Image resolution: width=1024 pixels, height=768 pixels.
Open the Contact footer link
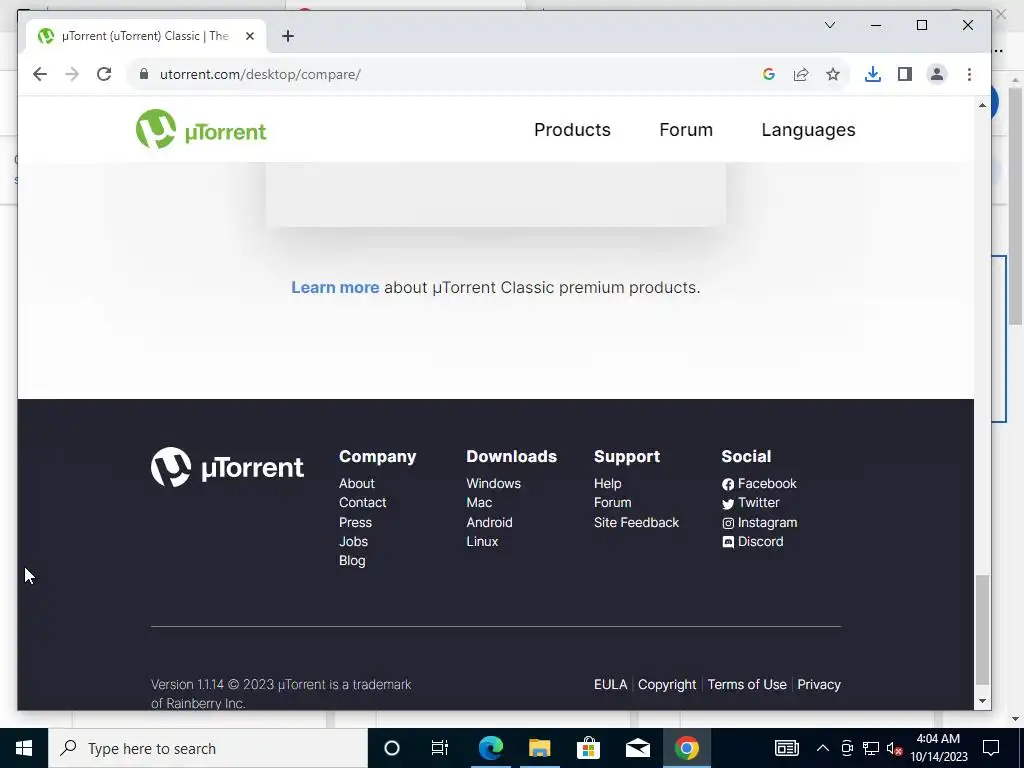click(x=362, y=502)
